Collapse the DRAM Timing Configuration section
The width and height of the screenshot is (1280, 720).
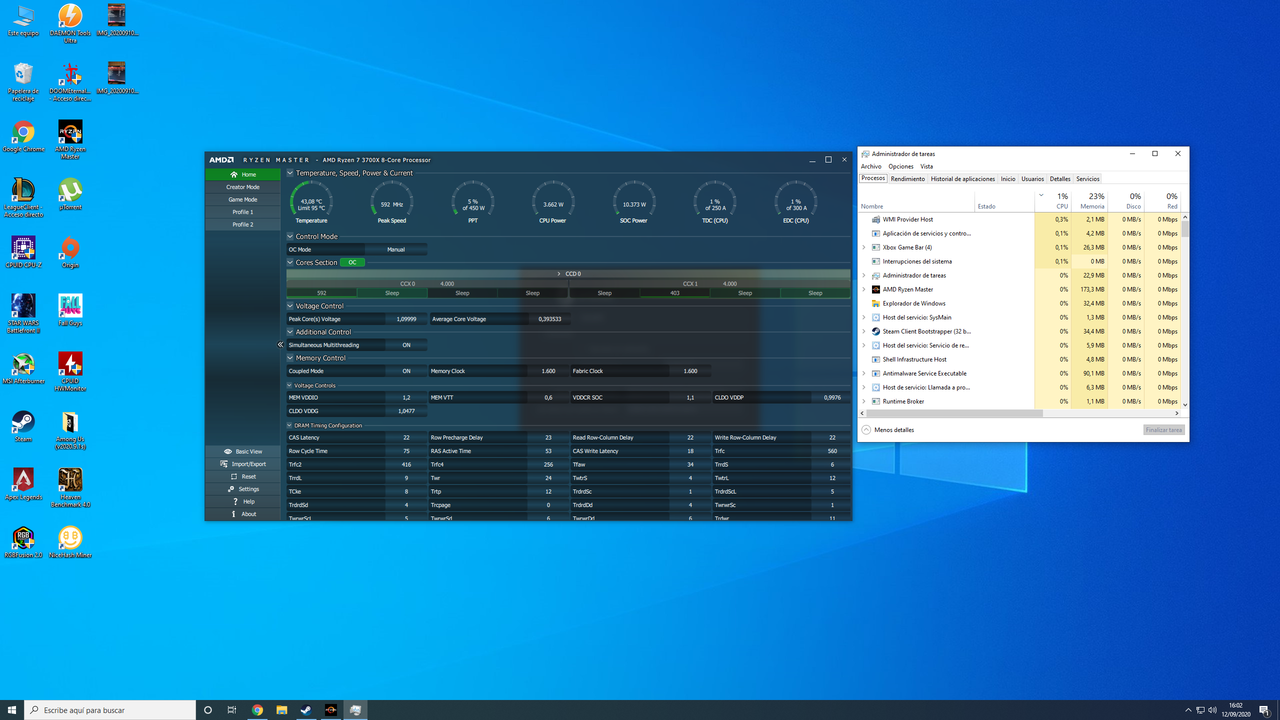(x=291, y=426)
